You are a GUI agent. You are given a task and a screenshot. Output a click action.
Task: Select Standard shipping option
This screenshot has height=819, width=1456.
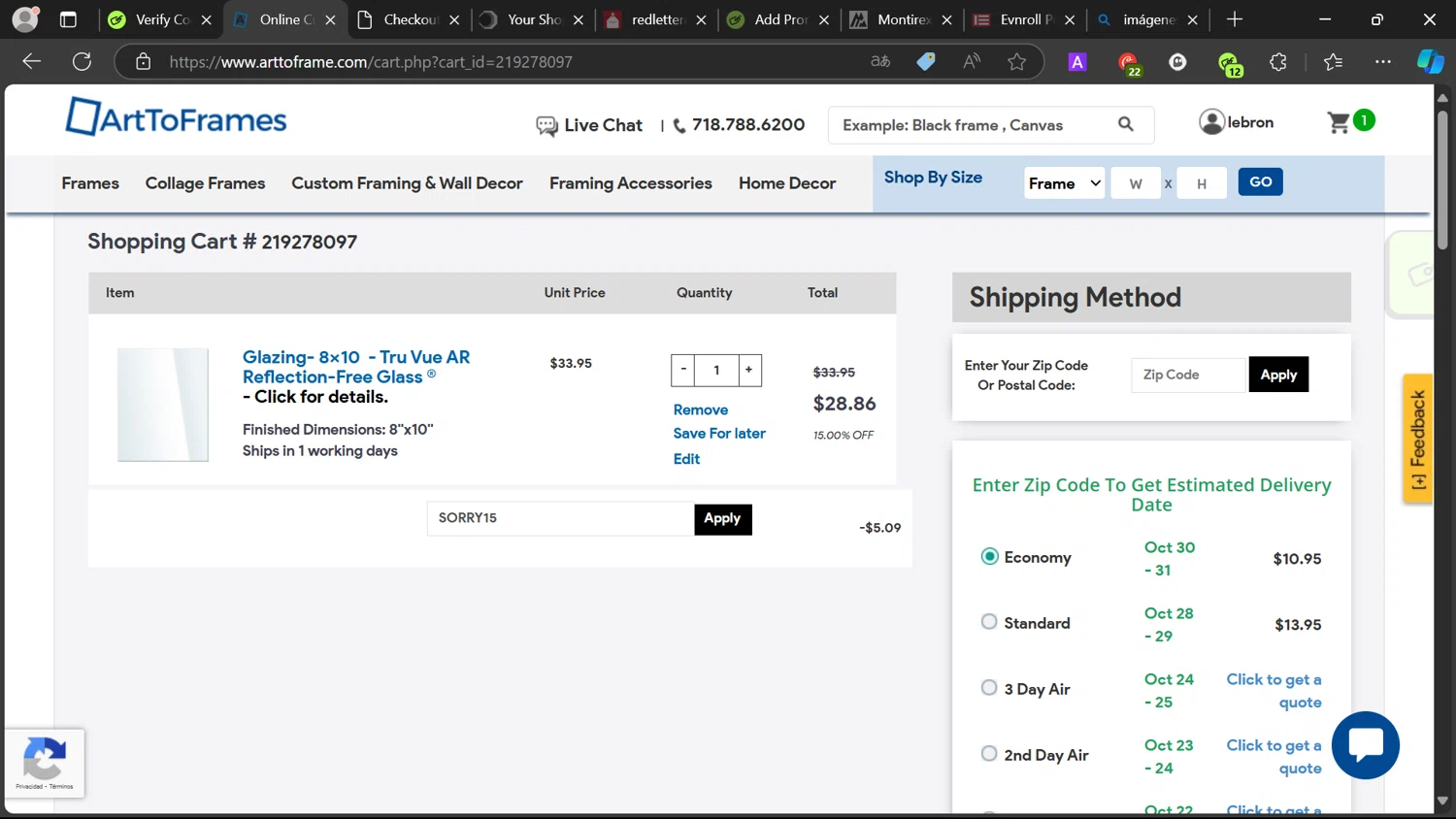[x=989, y=622]
